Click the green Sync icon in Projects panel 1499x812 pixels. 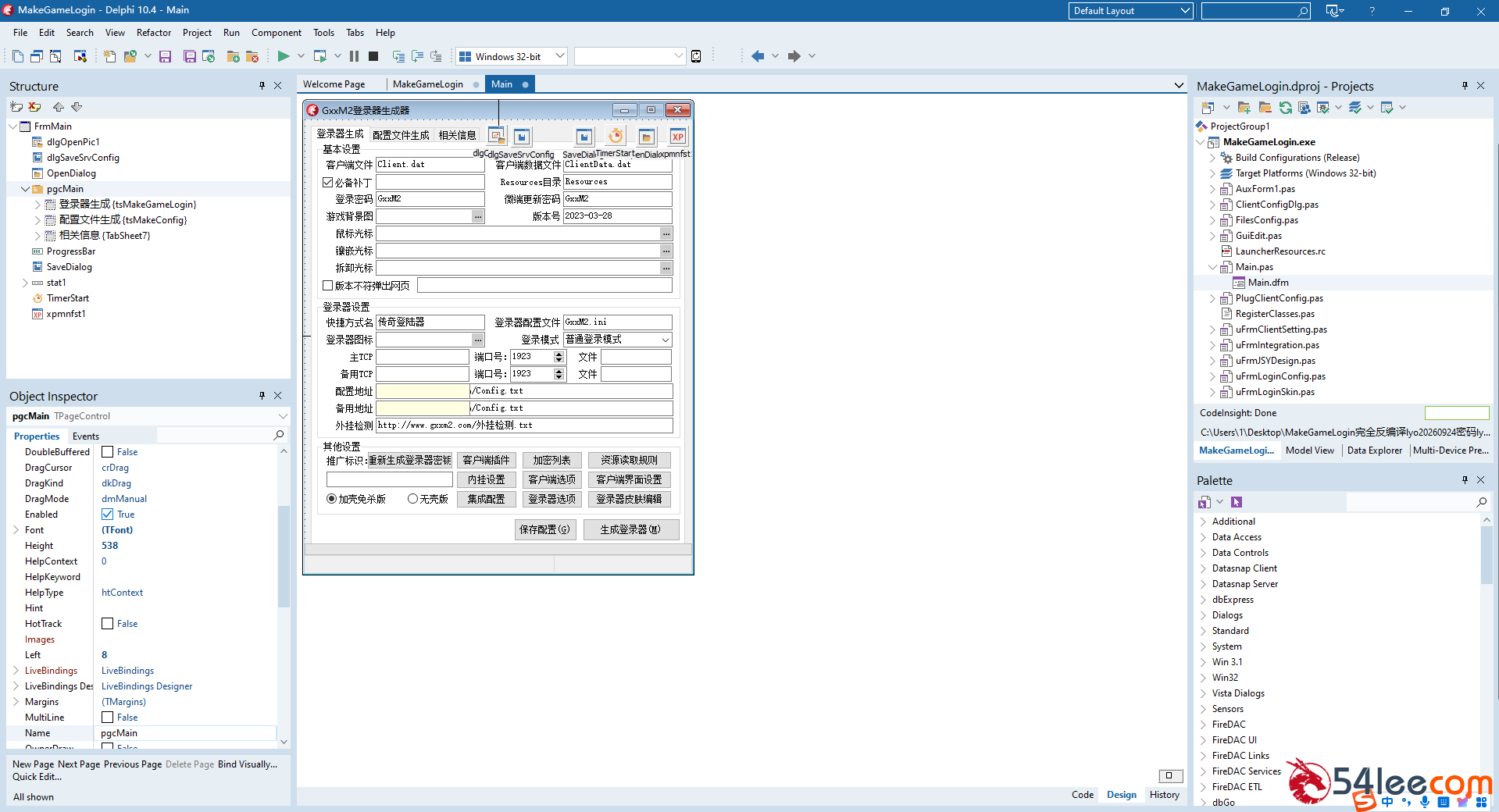1285,108
